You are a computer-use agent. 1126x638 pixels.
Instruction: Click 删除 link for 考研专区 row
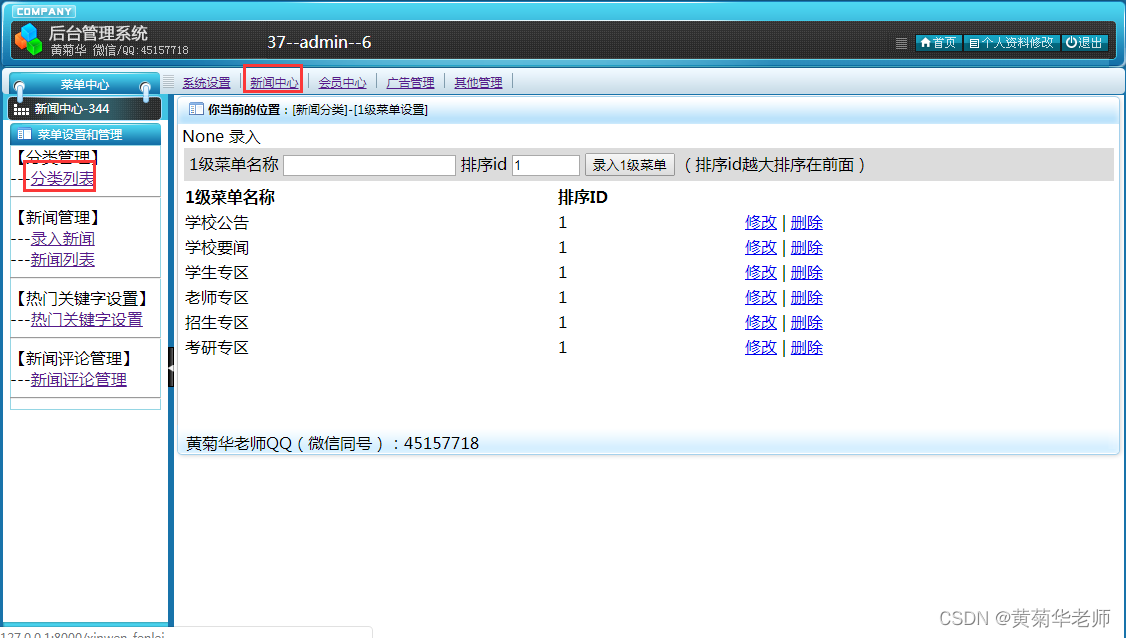click(x=807, y=347)
